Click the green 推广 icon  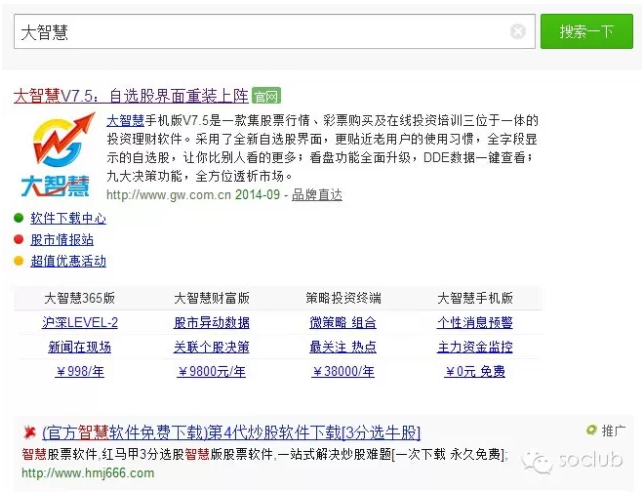592,431
